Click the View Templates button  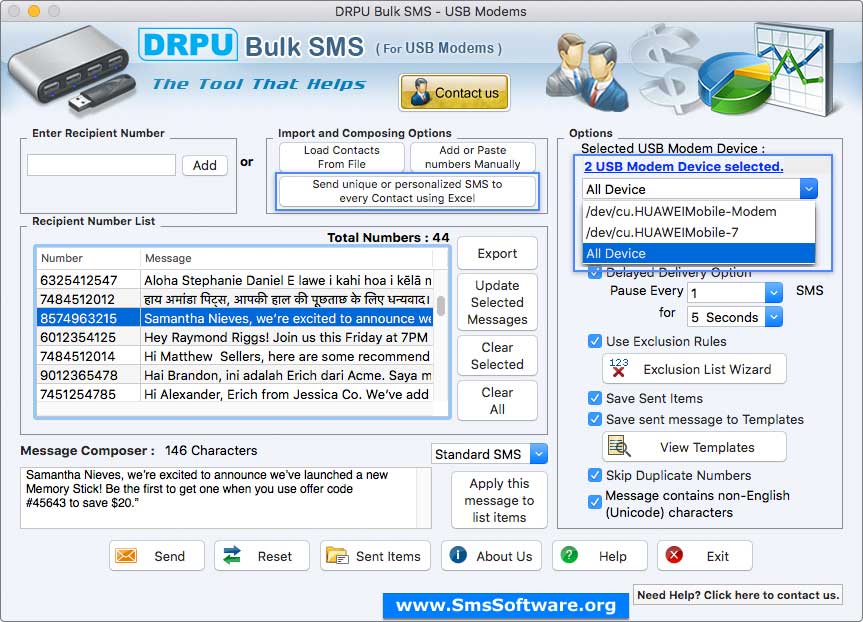695,447
